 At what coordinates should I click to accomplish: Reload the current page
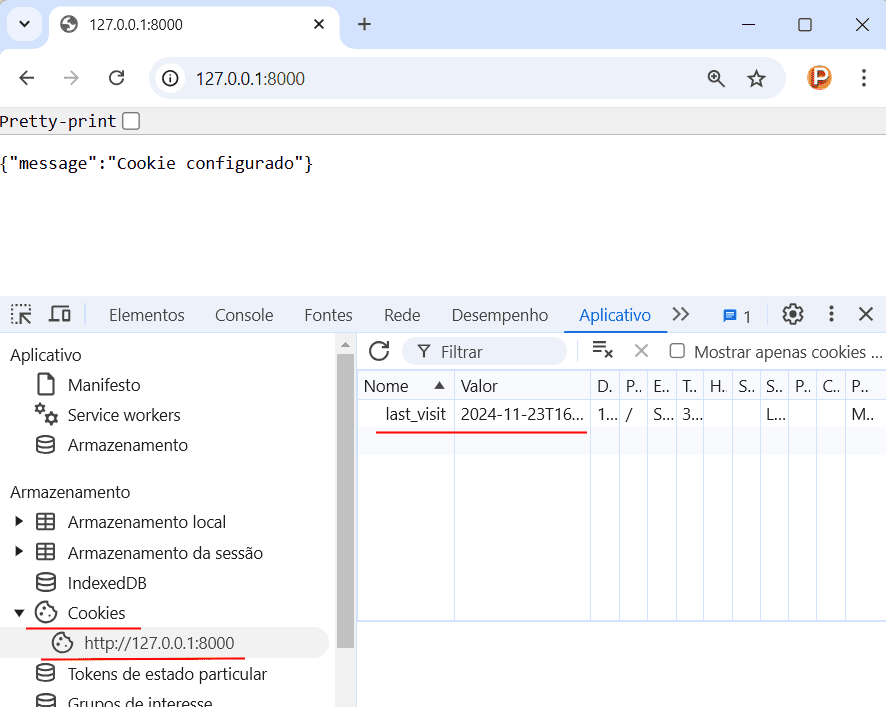pos(116,78)
